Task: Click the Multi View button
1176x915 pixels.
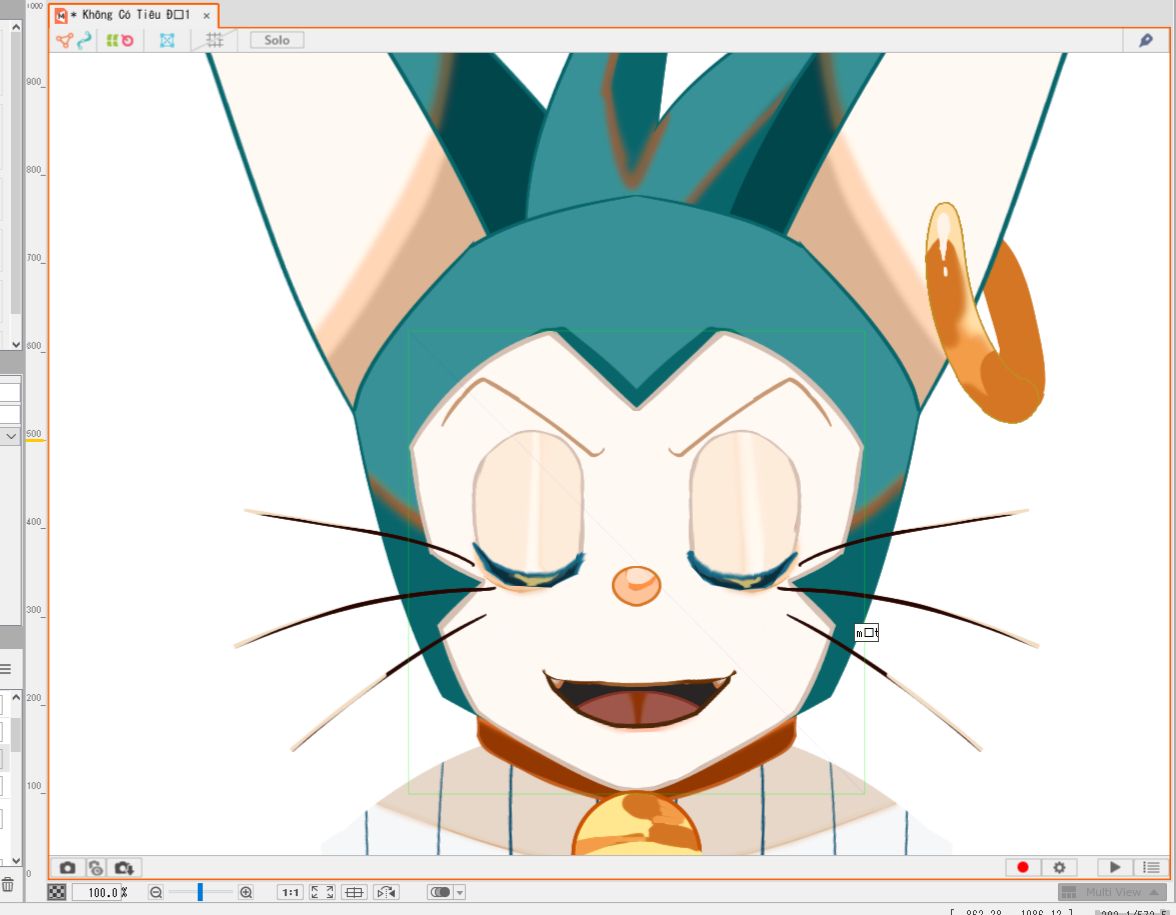Action: click(x=1113, y=892)
